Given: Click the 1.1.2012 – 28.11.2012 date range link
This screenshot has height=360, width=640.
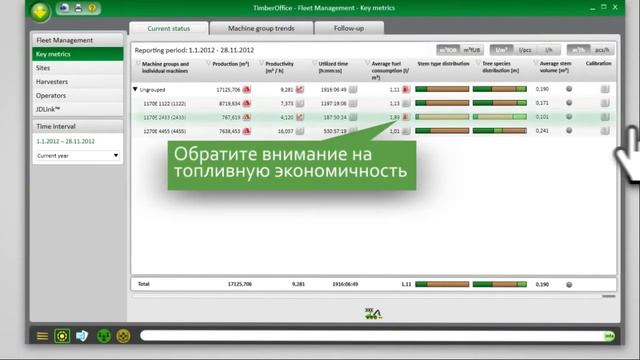Looking at the screenshot, I should coord(65,141).
